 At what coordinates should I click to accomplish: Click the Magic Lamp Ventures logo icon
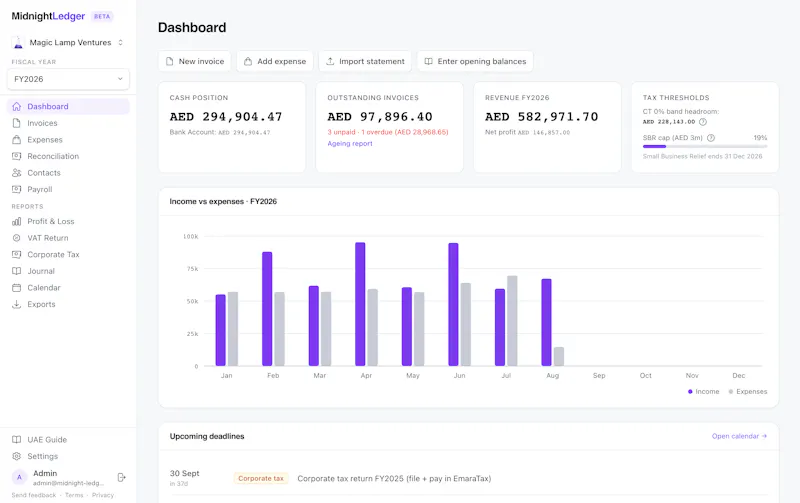(18, 42)
